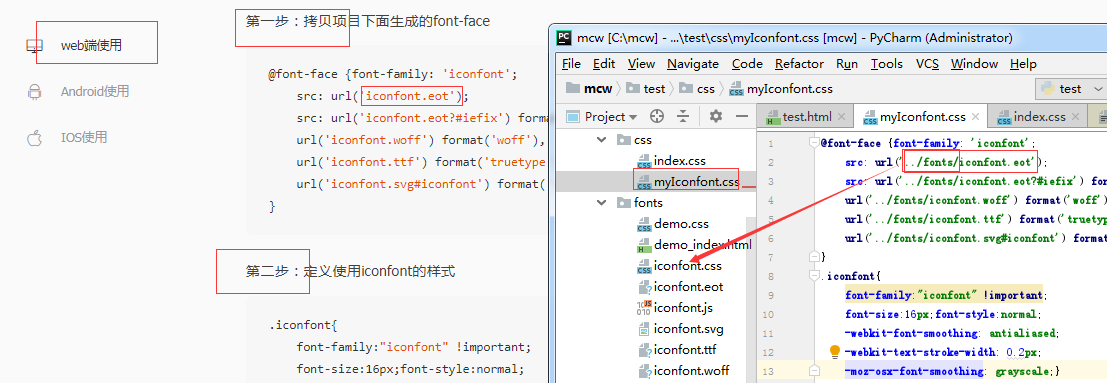The image size is (1107, 383).
Task: Click the css folder breadcrumb
Action: 698,89
